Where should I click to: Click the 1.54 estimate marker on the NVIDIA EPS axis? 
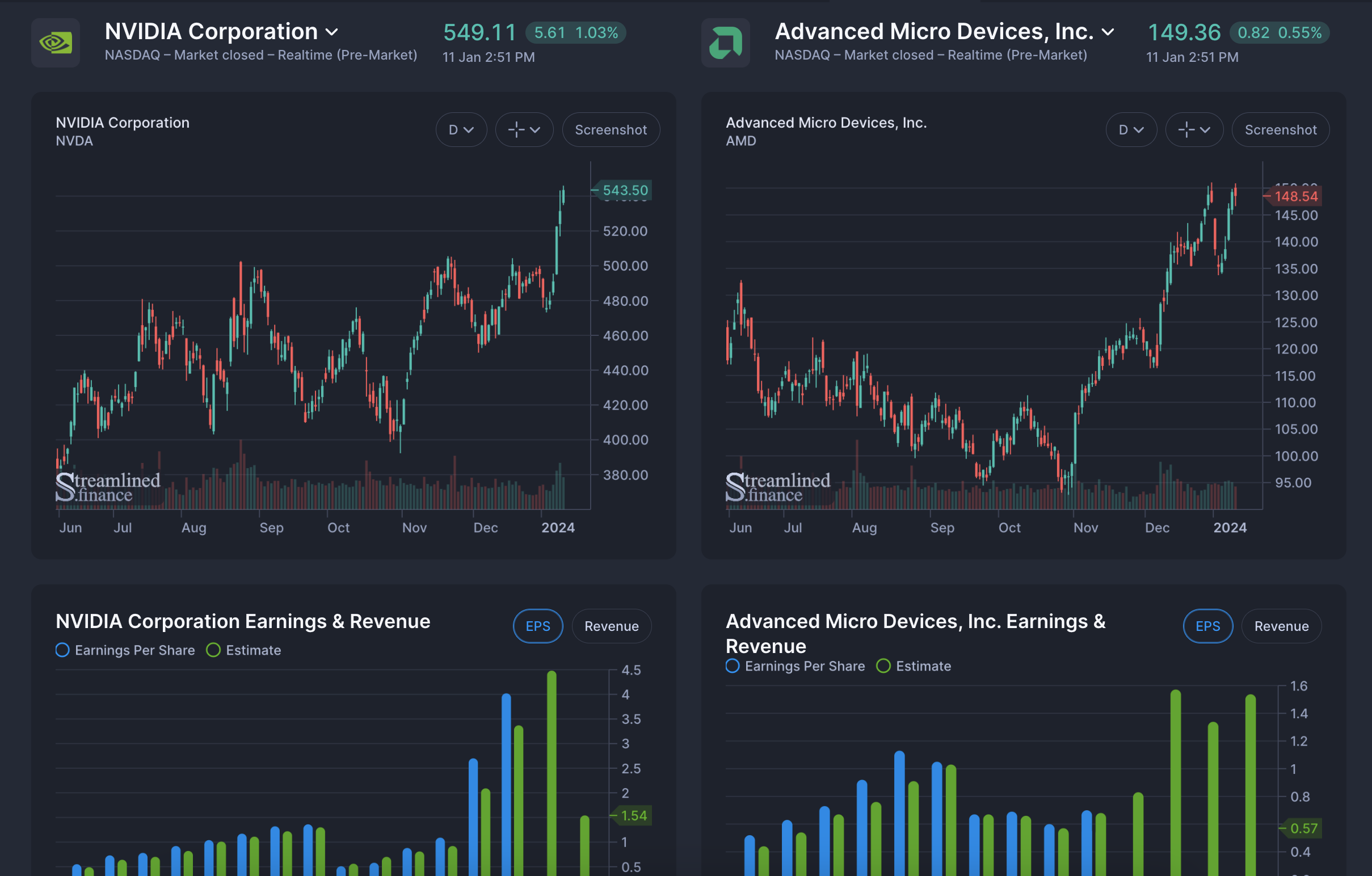click(633, 816)
